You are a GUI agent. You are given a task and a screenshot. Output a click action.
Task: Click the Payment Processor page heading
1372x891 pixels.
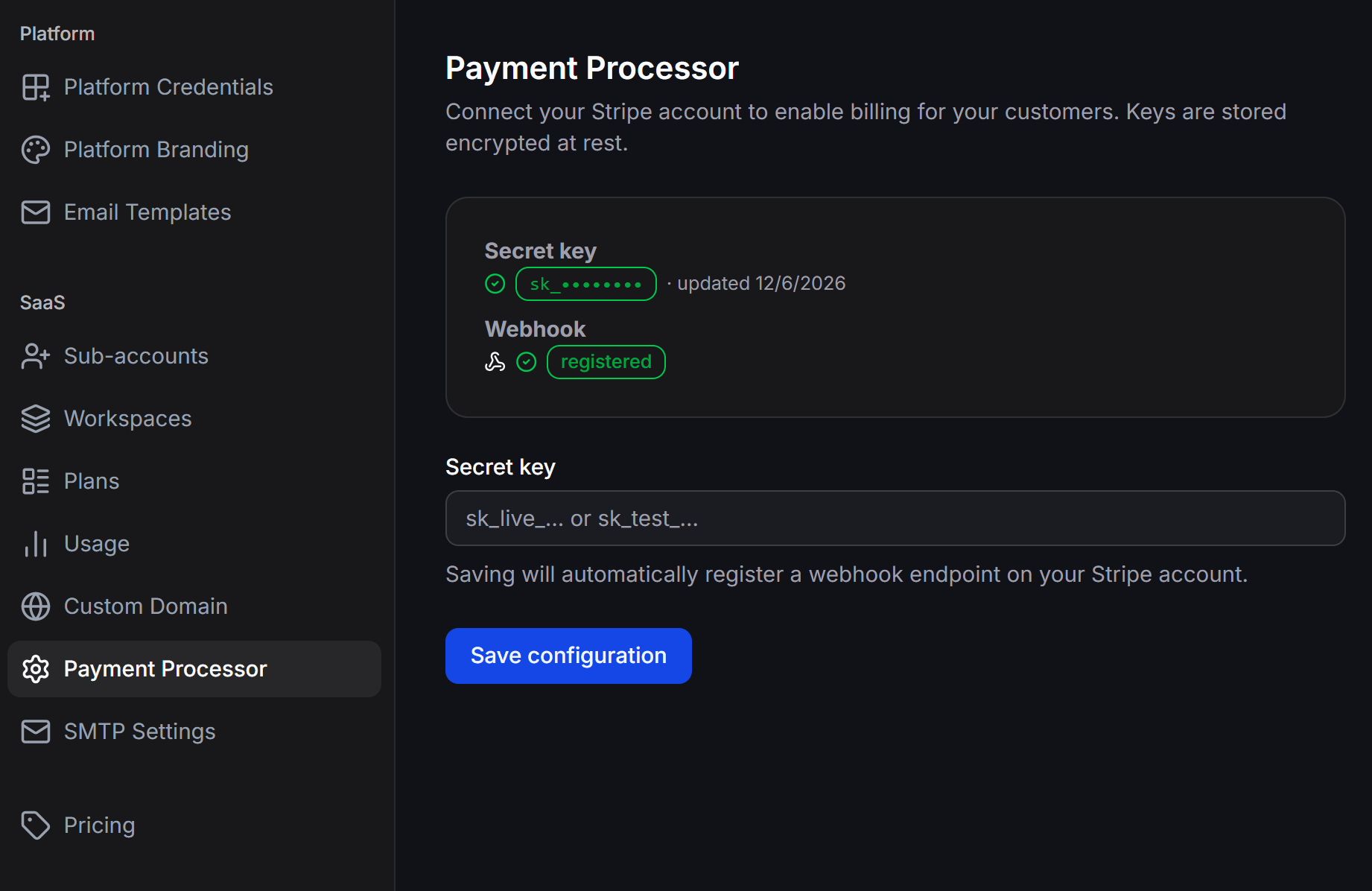592,68
